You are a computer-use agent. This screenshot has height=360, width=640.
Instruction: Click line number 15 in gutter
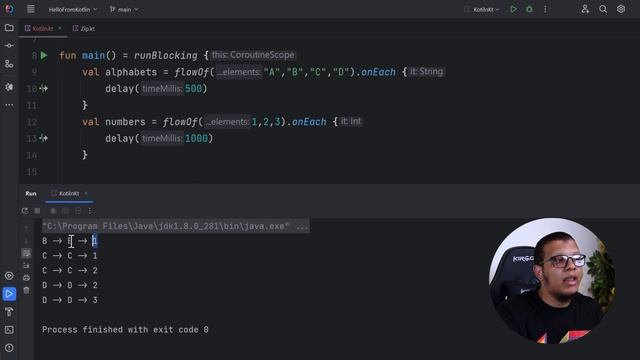32,172
